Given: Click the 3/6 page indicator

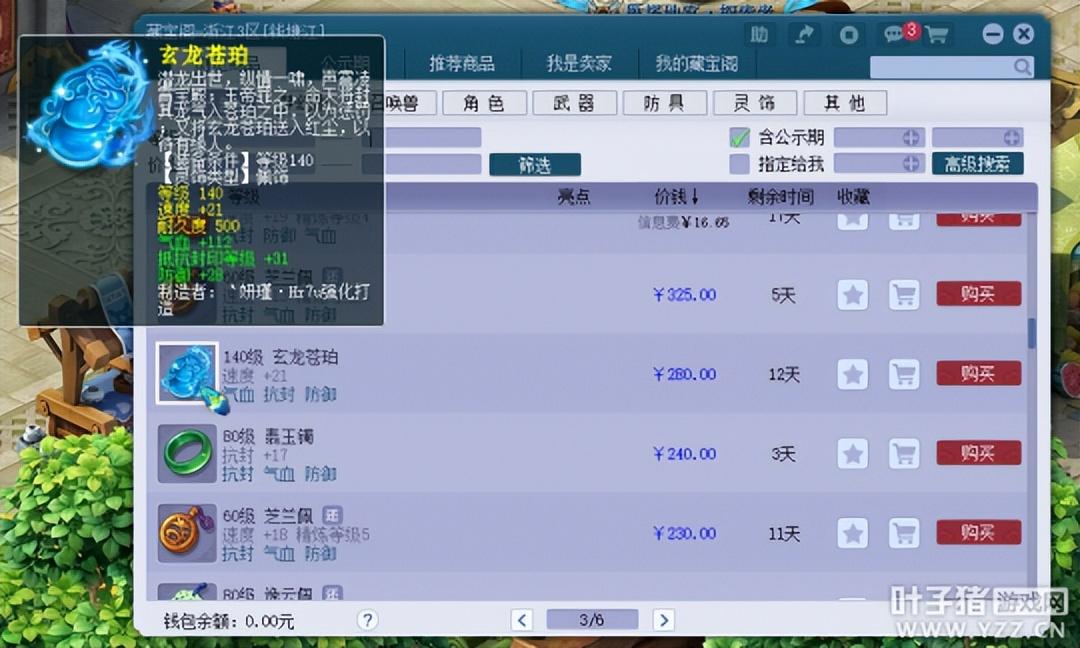Looking at the screenshot, I should [592, 620].
